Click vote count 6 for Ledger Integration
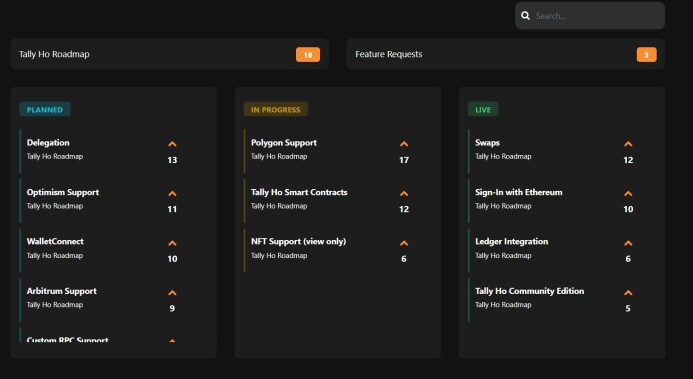 pyautogui.click(x=628, y=259)
